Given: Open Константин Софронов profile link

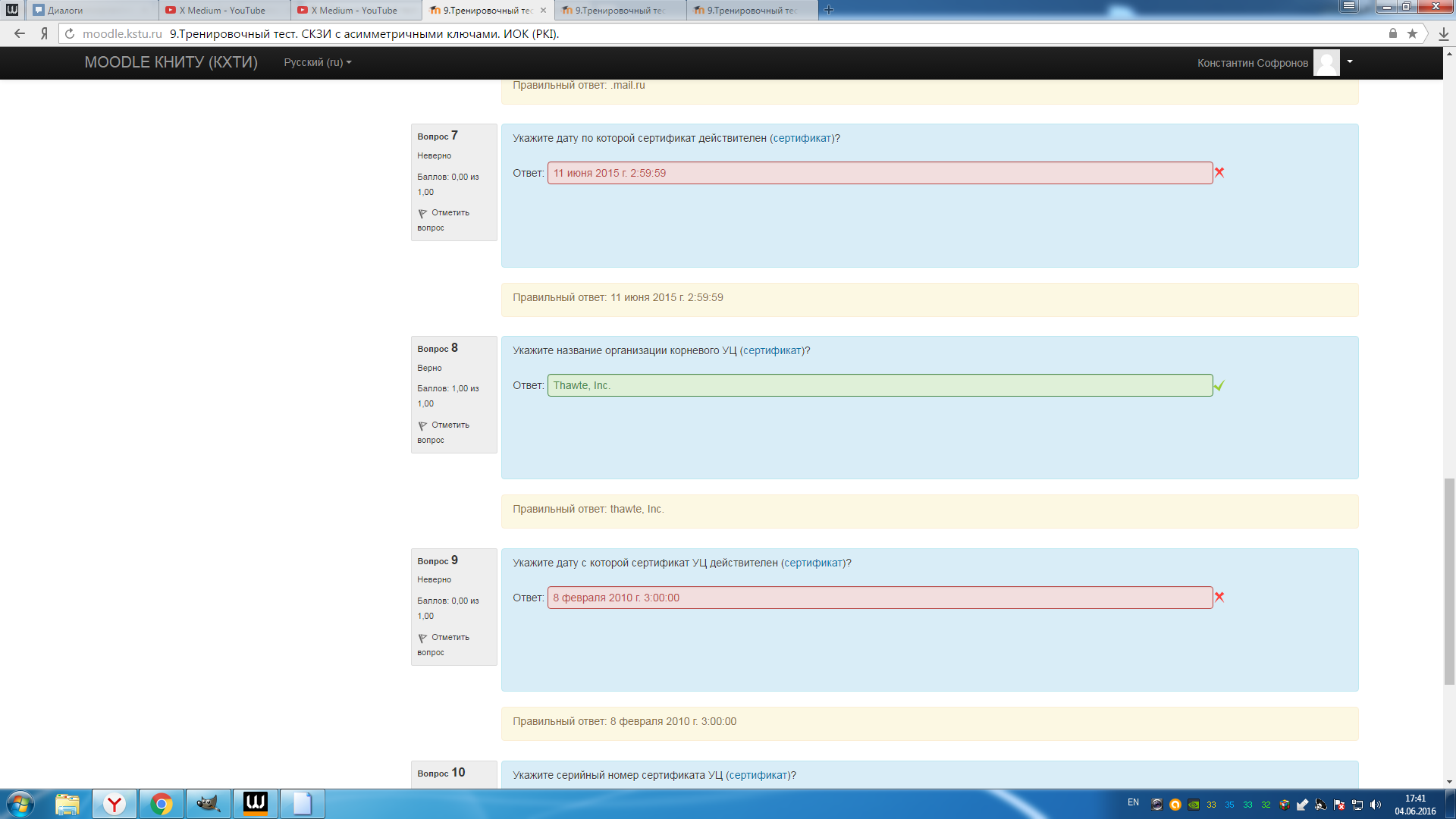Looking at the screenshot, I should [x=1253, y=63].
